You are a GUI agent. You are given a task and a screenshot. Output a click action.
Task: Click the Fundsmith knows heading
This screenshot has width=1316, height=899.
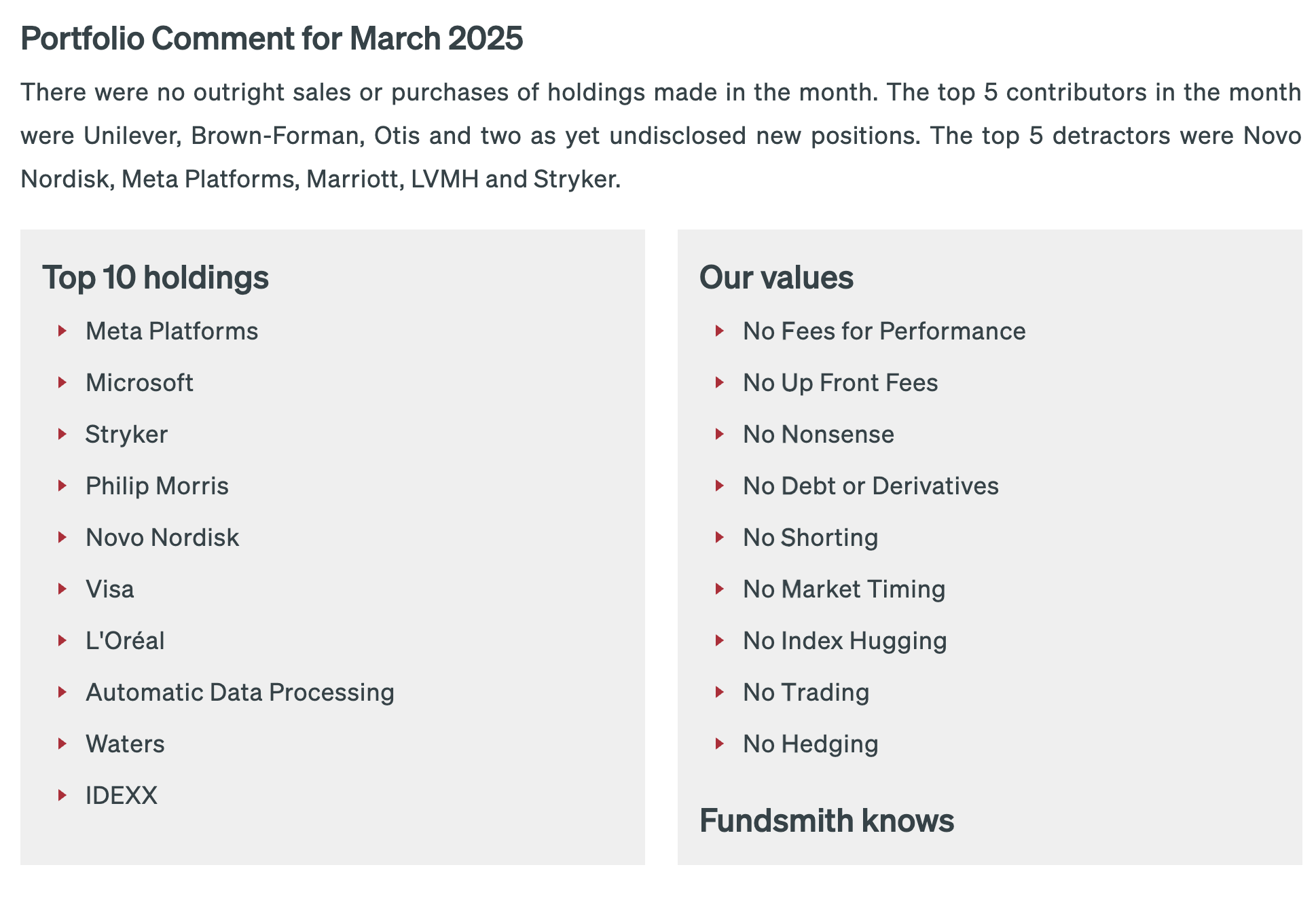click(826, 820)
